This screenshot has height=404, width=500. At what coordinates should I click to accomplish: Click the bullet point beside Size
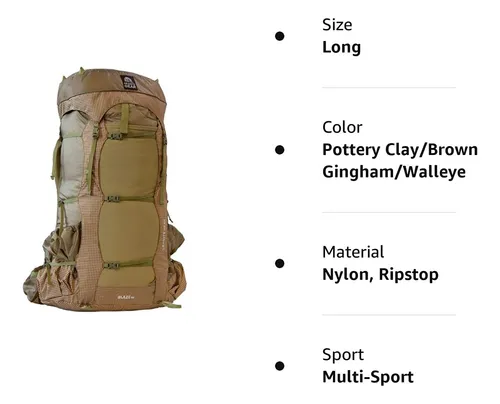point(280,36)
